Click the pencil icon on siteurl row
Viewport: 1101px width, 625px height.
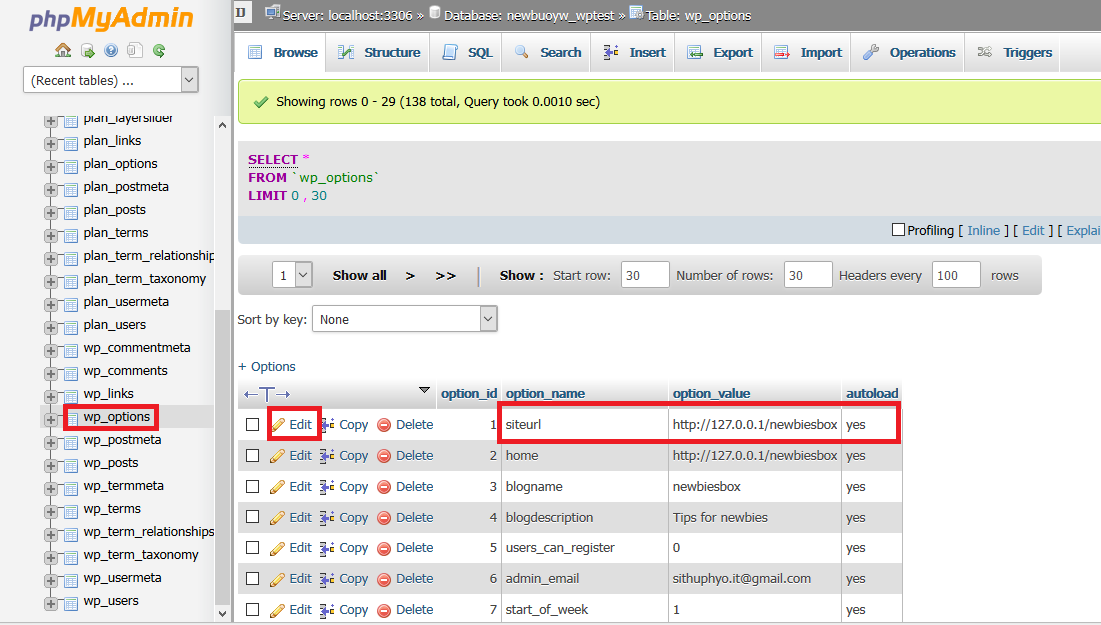[x=278, y=425]
